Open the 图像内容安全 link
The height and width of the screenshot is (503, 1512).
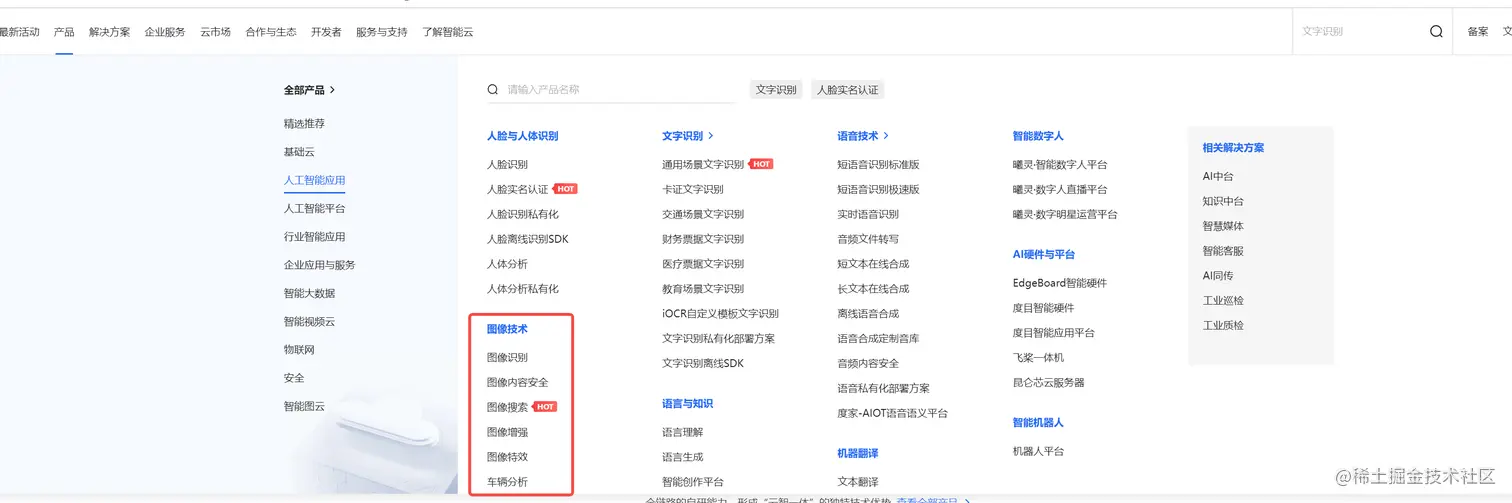(x=517, y=382)
